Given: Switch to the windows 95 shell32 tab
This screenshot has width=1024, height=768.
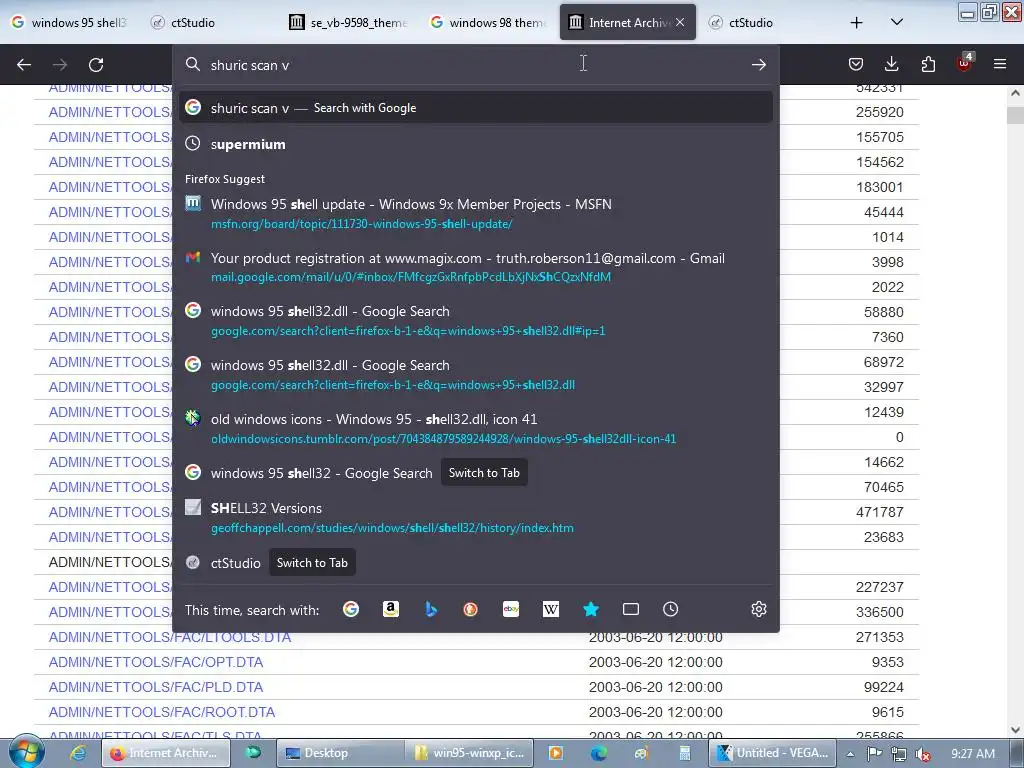Looking at the screenshot, I should pyautogui.click(x=69, y=22).
